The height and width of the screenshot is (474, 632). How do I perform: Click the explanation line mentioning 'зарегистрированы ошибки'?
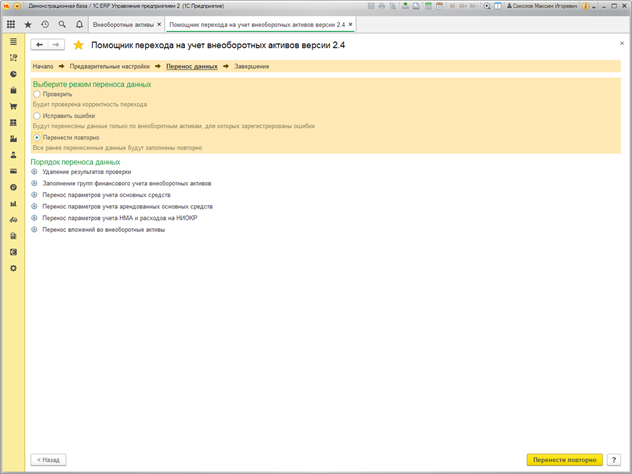coord(174,126)
